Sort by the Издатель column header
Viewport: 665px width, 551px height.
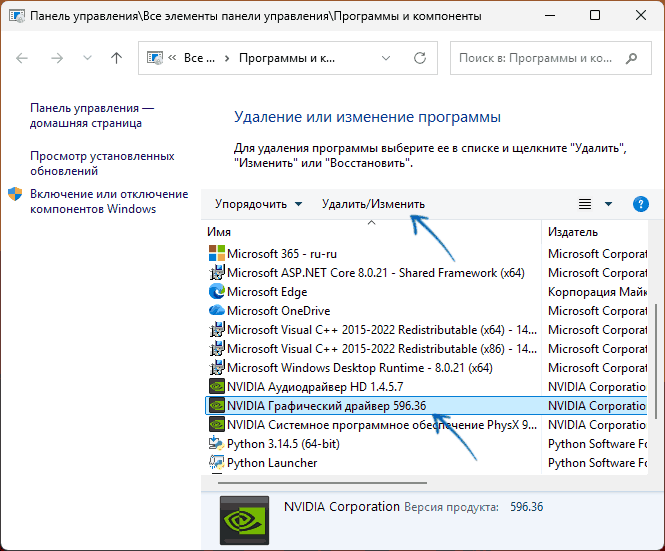[x=573, y=232]
